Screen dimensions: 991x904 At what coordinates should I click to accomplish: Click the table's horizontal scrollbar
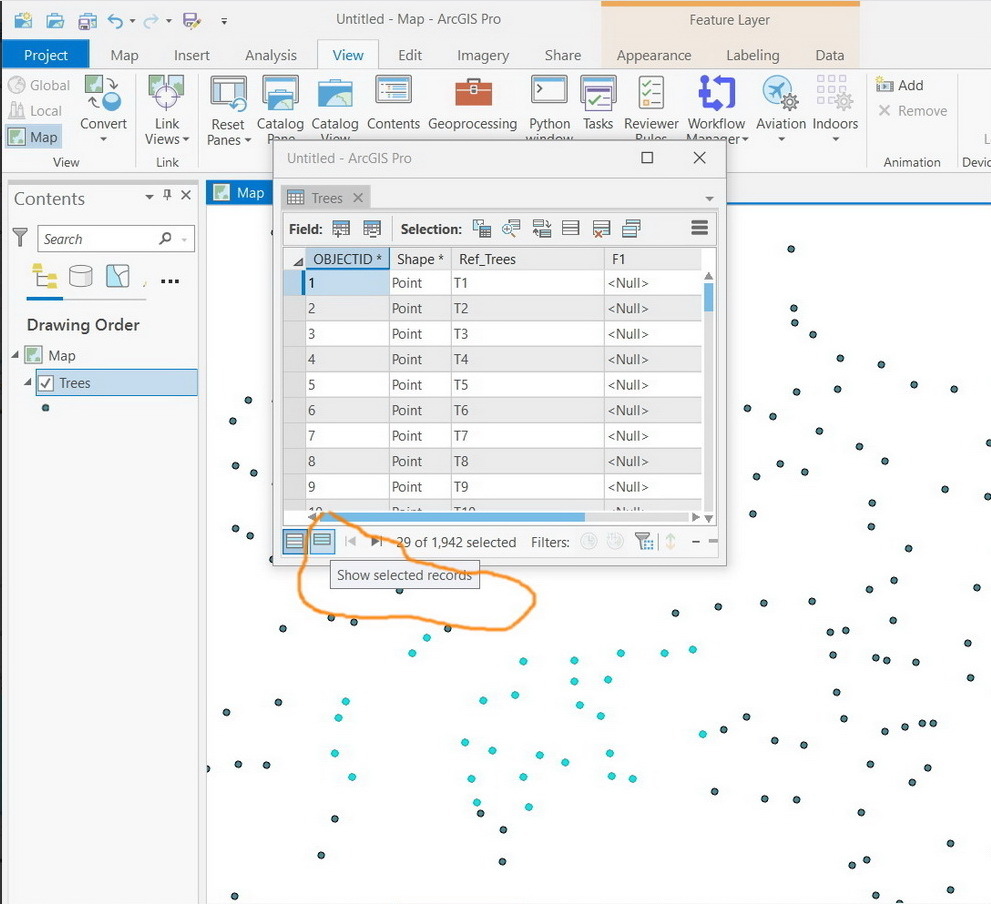tap(453, 517)
